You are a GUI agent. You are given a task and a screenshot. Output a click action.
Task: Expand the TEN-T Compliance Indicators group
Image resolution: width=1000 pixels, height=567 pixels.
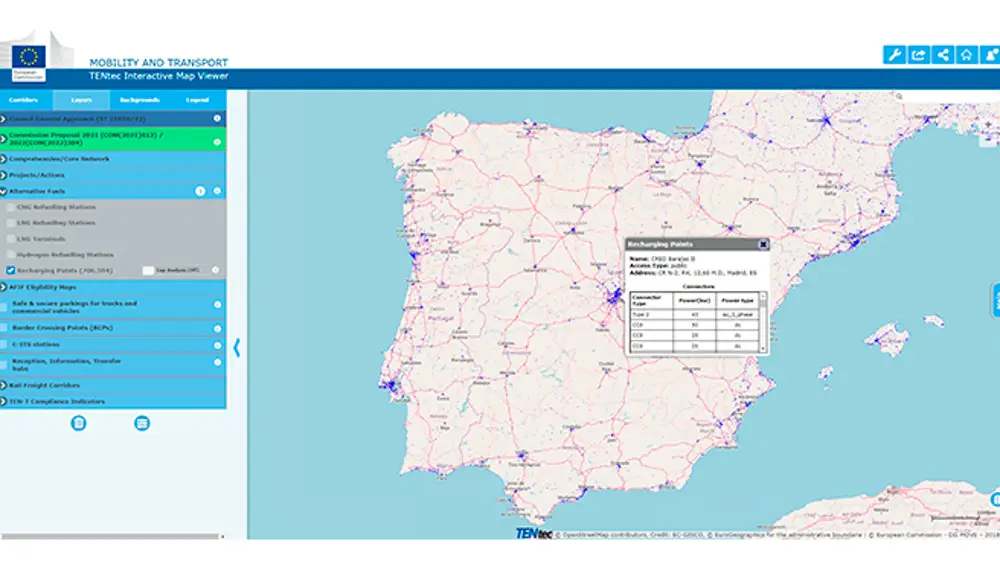[3, 401]
